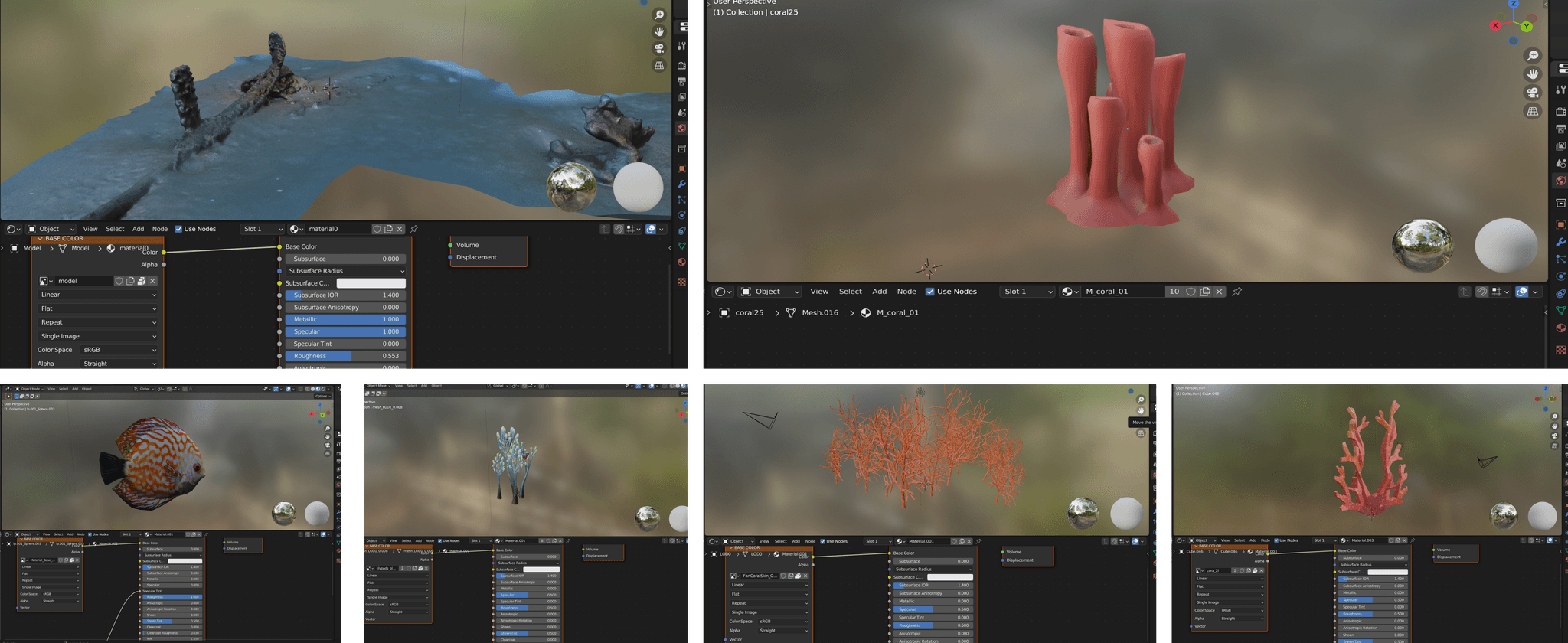Expand Subsurface Radius in the shipwreck shader node
The height and width of the screenshot is (643, 1568).
click(x=345, y=271)
